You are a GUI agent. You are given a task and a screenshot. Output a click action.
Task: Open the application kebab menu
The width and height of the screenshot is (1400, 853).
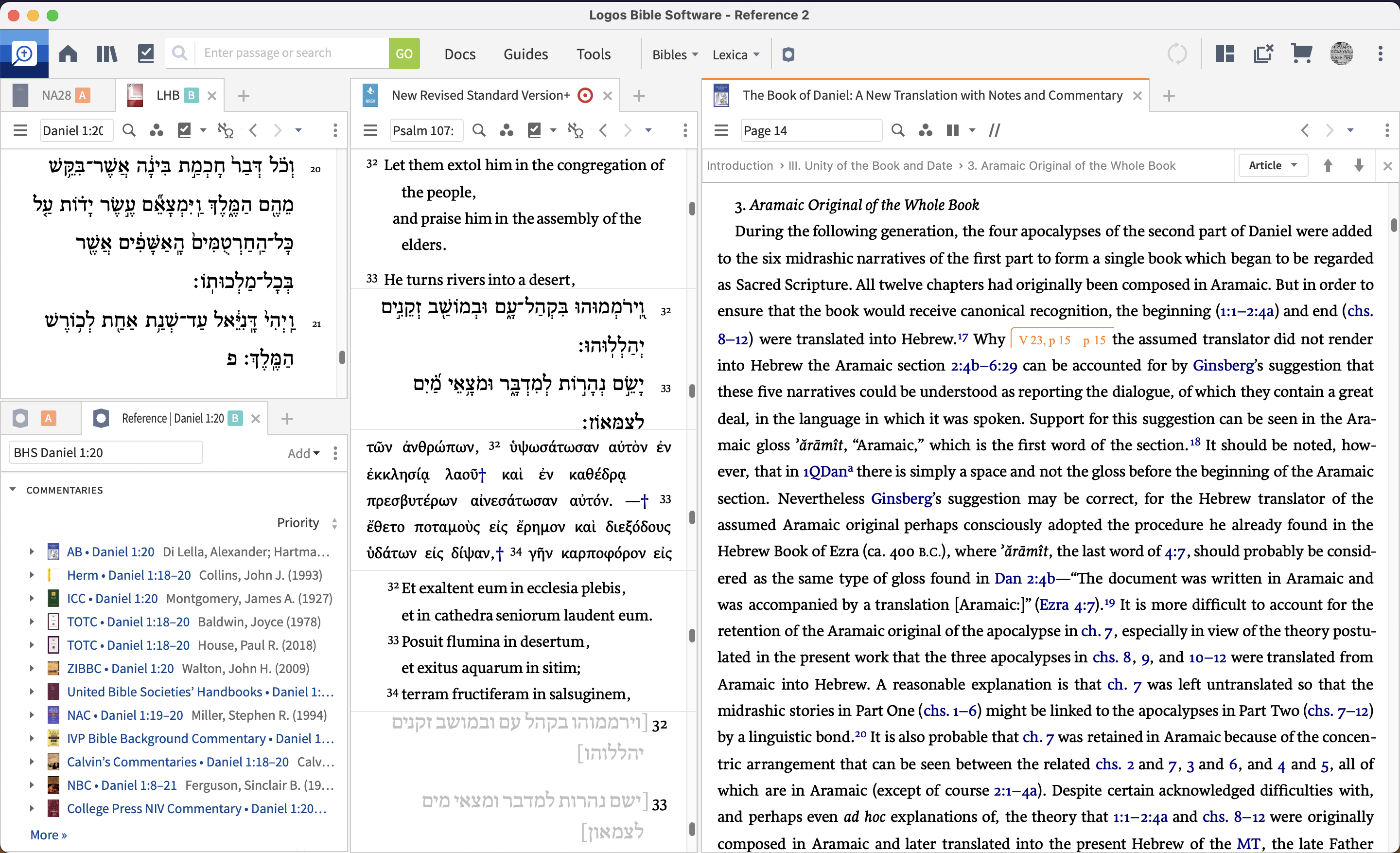(1380, 54)
